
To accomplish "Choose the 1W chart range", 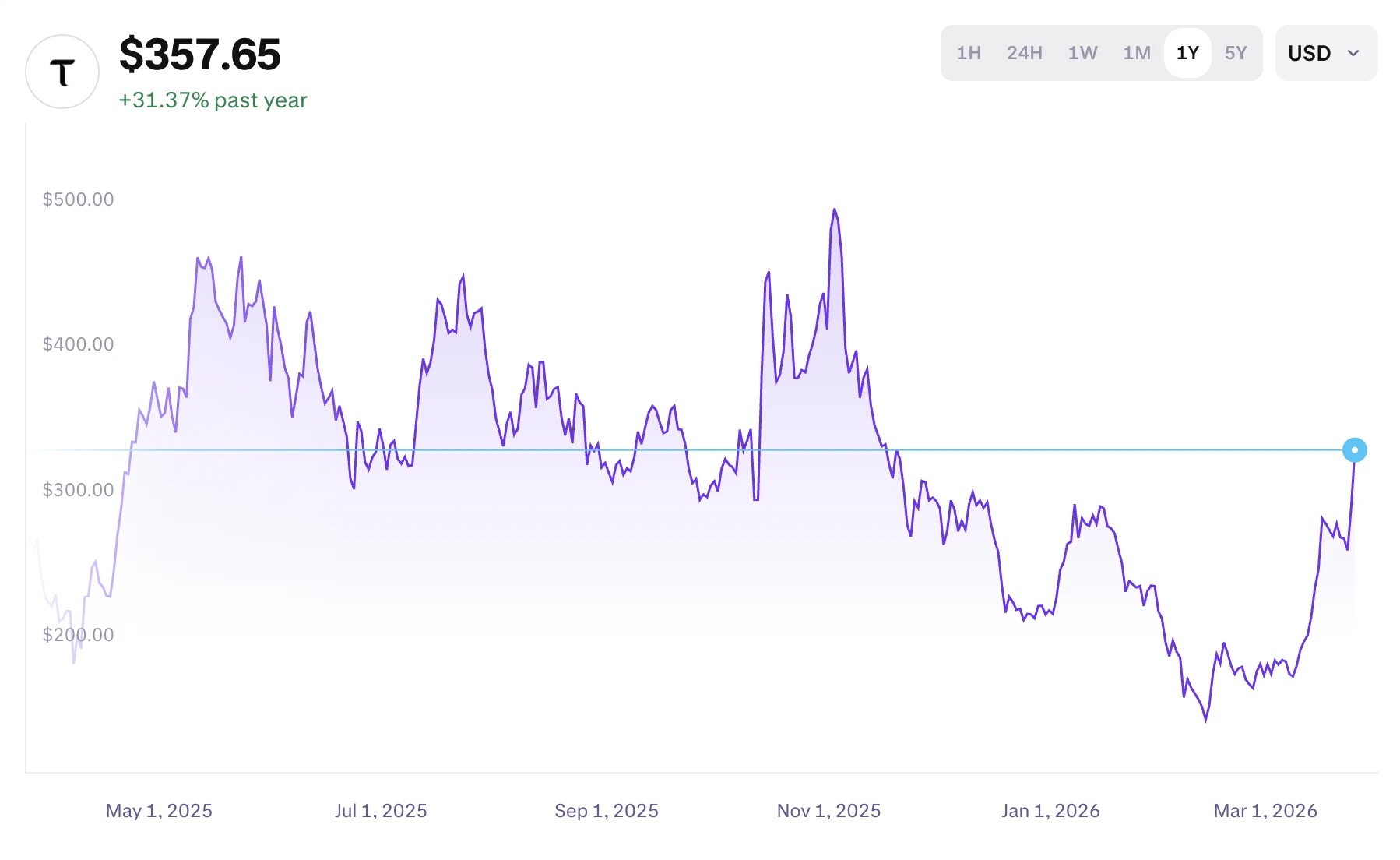I will (1082, 53).
